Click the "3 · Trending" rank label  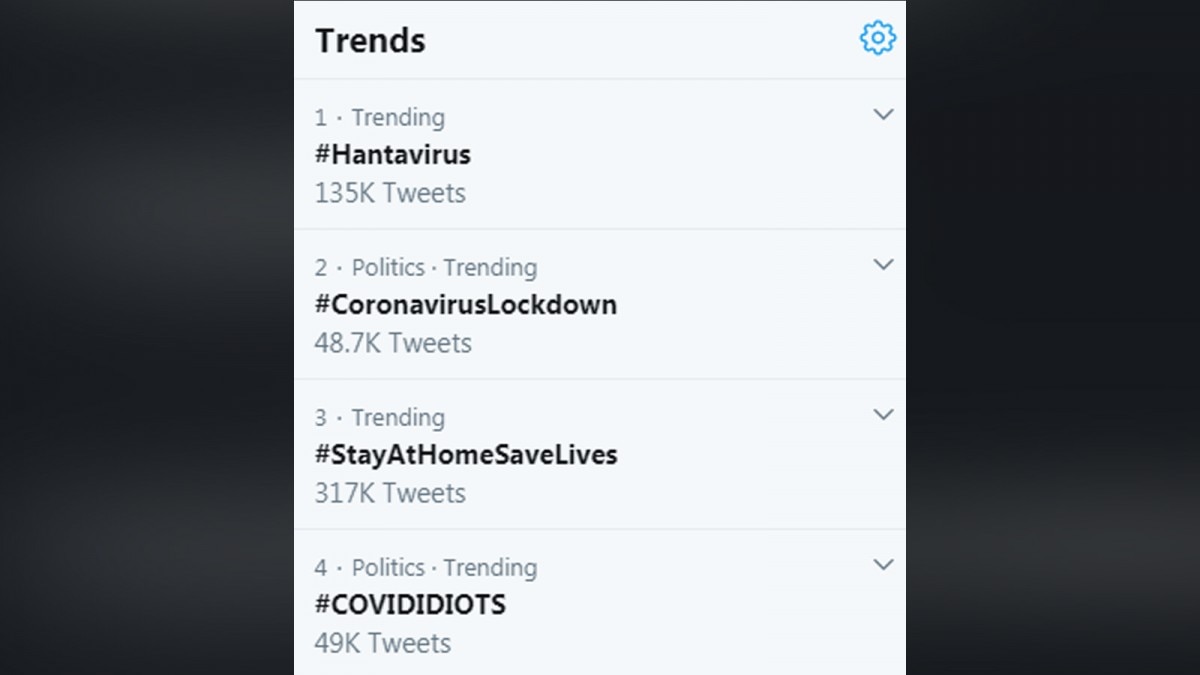pos(379,418)
